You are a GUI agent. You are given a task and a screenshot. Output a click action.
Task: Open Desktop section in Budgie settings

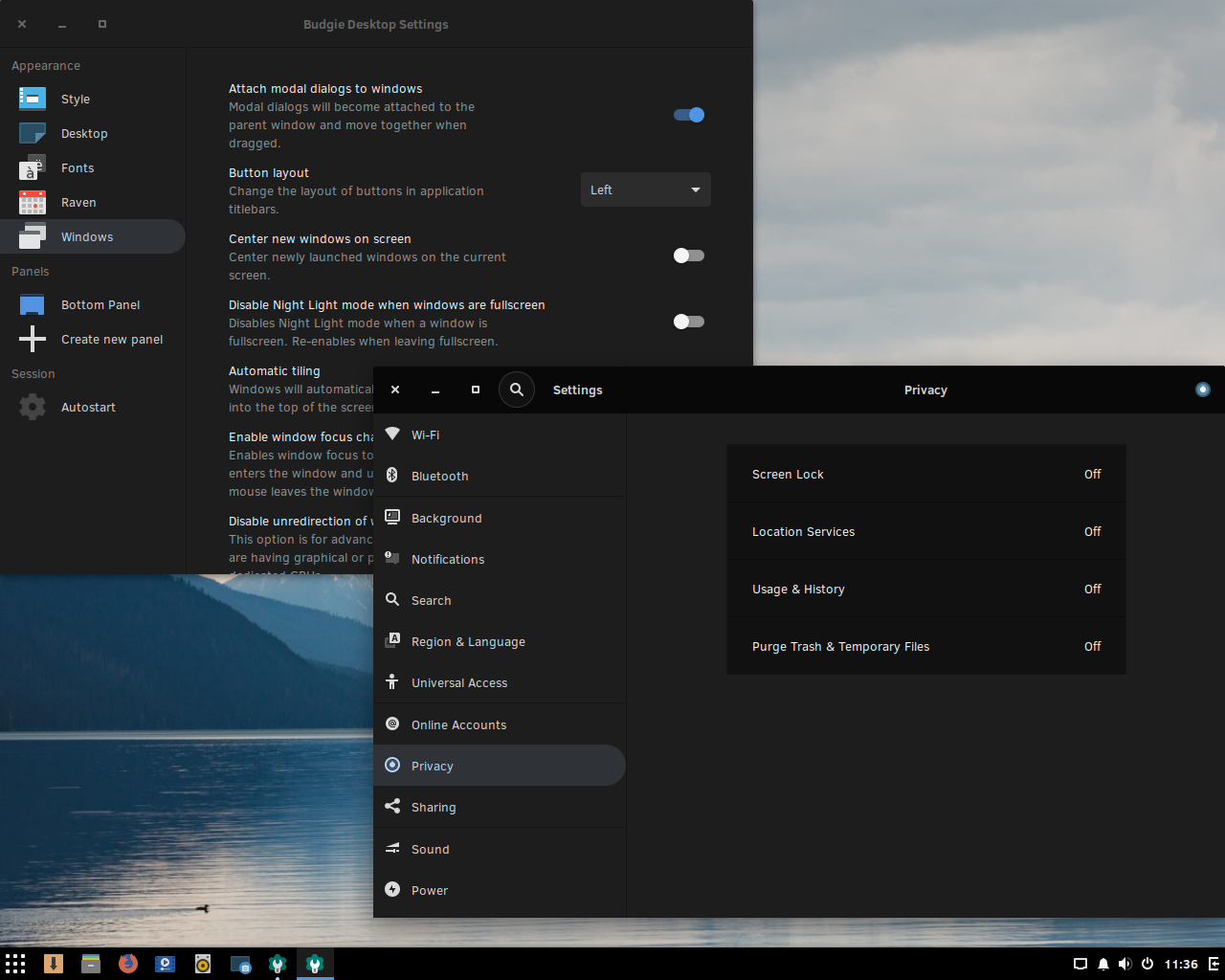click(x=93, y=133)
